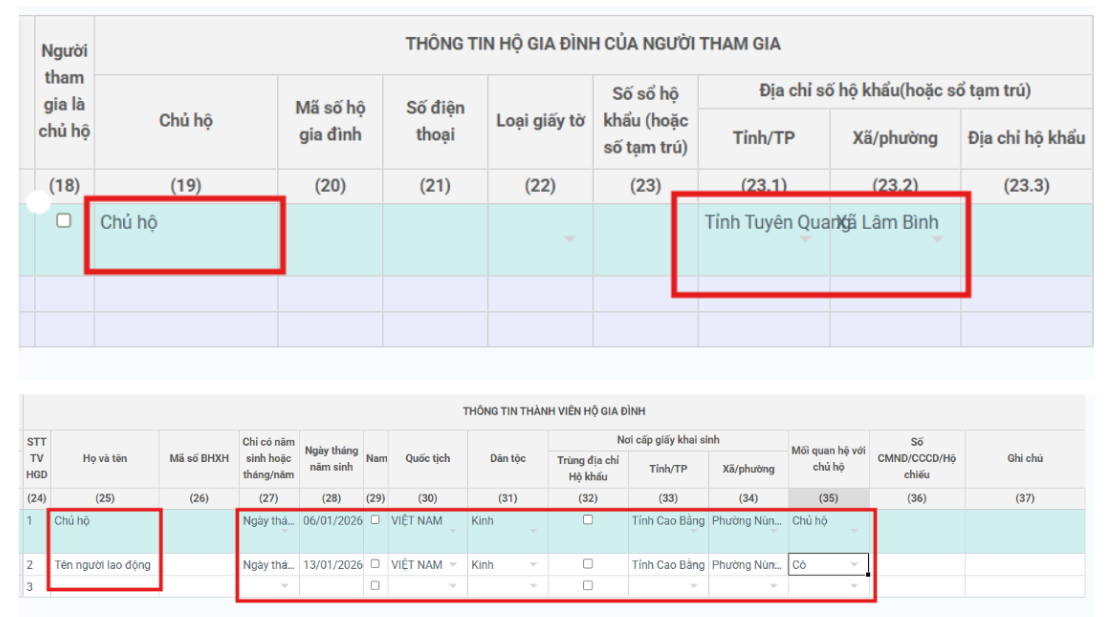Viewport: 1116px width, 617px height.
Task: Select the birth date cell '13/01/2026'
Action: point(330,565)
